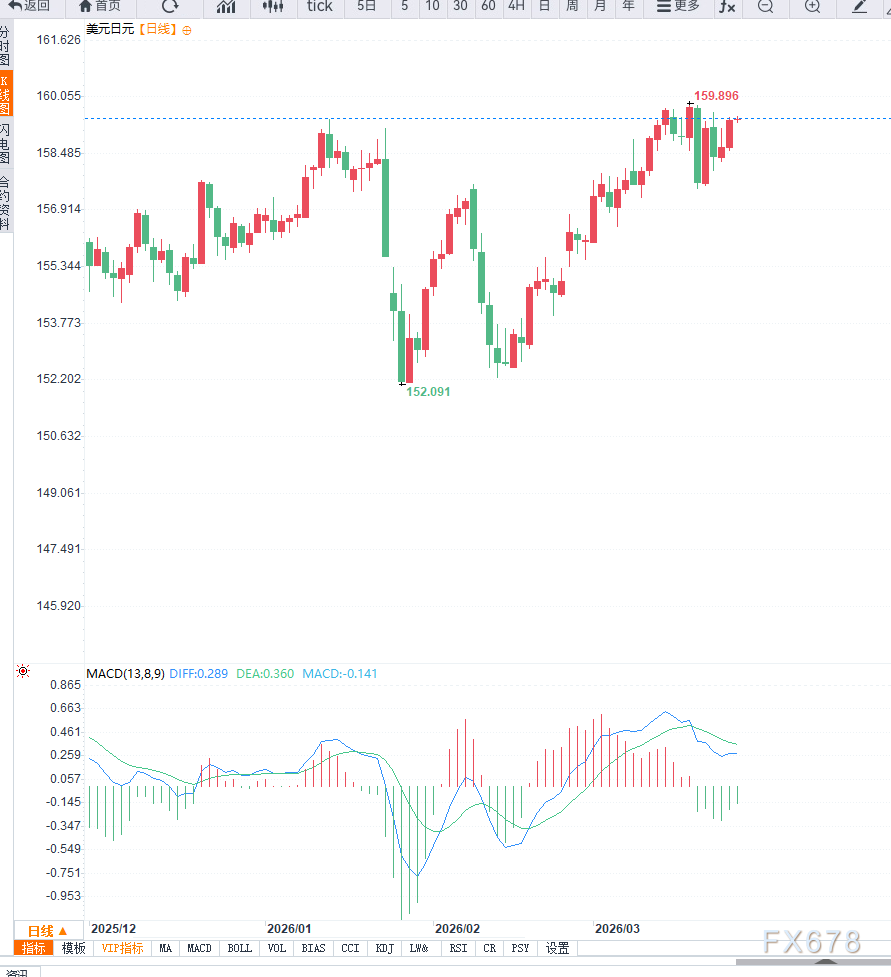Select the line-with-bars chart type icon
This screenshot has width=891, height=977.
click(226, 6)
